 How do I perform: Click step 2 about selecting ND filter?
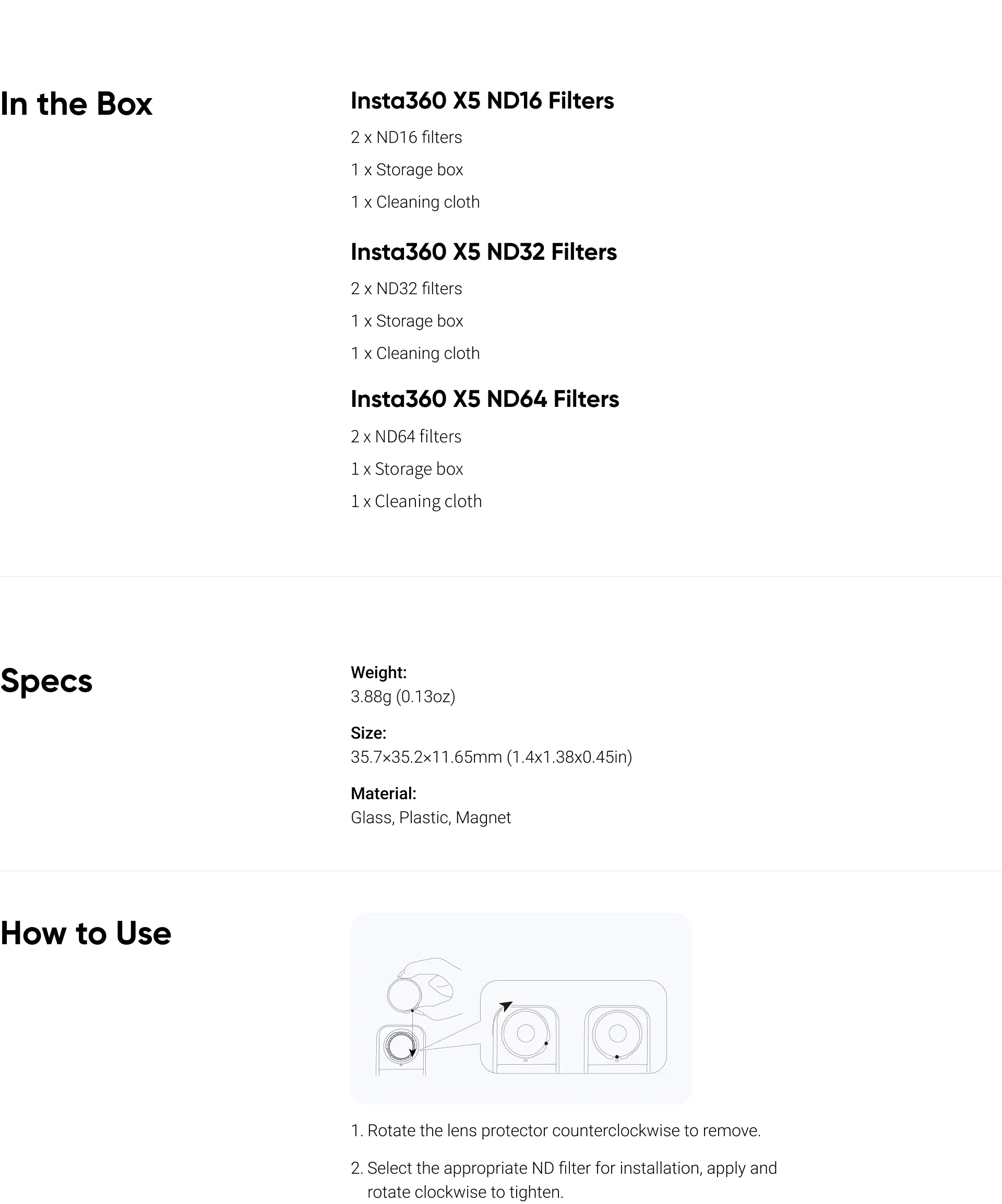[564, 1180]
